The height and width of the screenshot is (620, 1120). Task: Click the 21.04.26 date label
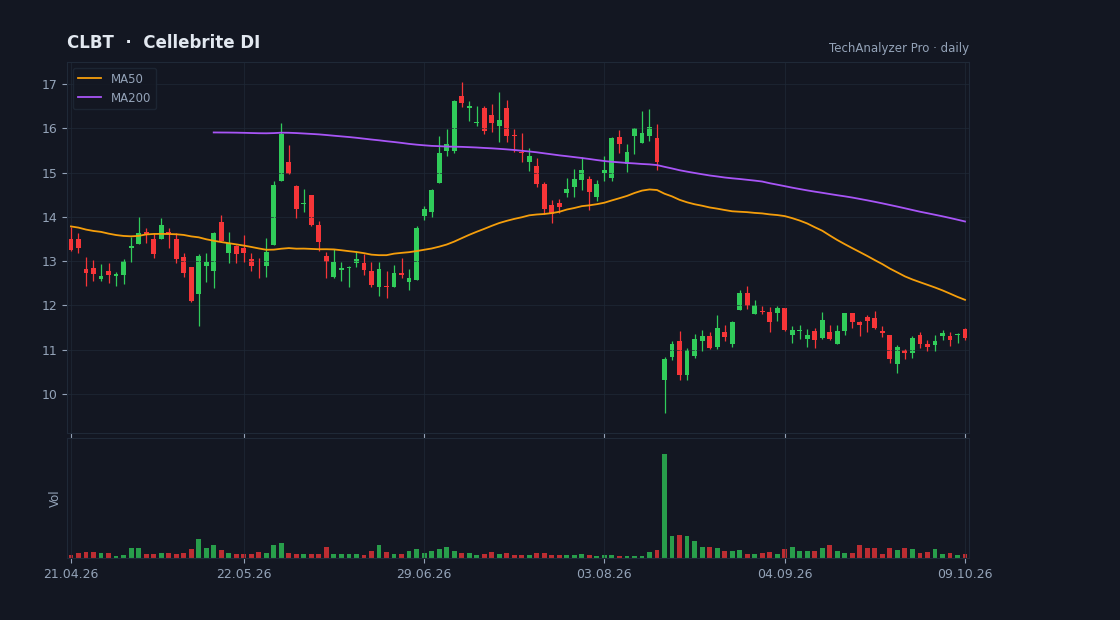pyautogui.click(x=71, y=574)
